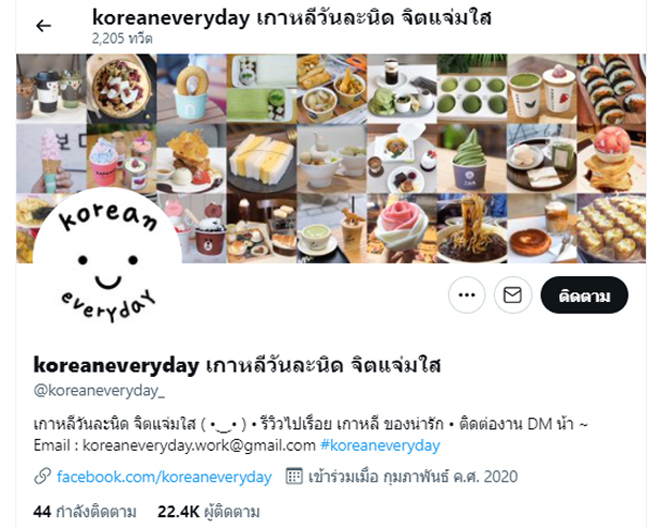The height and width of the screenshot is (529, 660).
Task: Open banner photo of green tea soft serve
Action: pos(471,159)
